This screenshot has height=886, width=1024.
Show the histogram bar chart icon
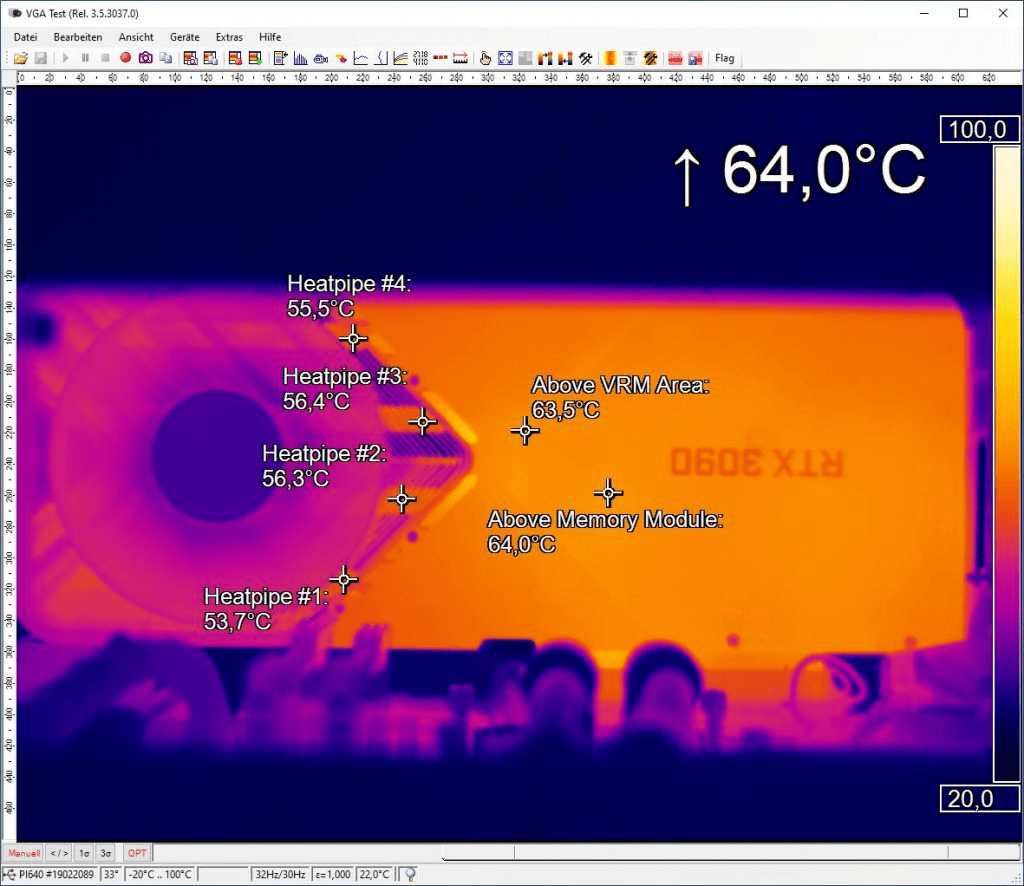300,58
